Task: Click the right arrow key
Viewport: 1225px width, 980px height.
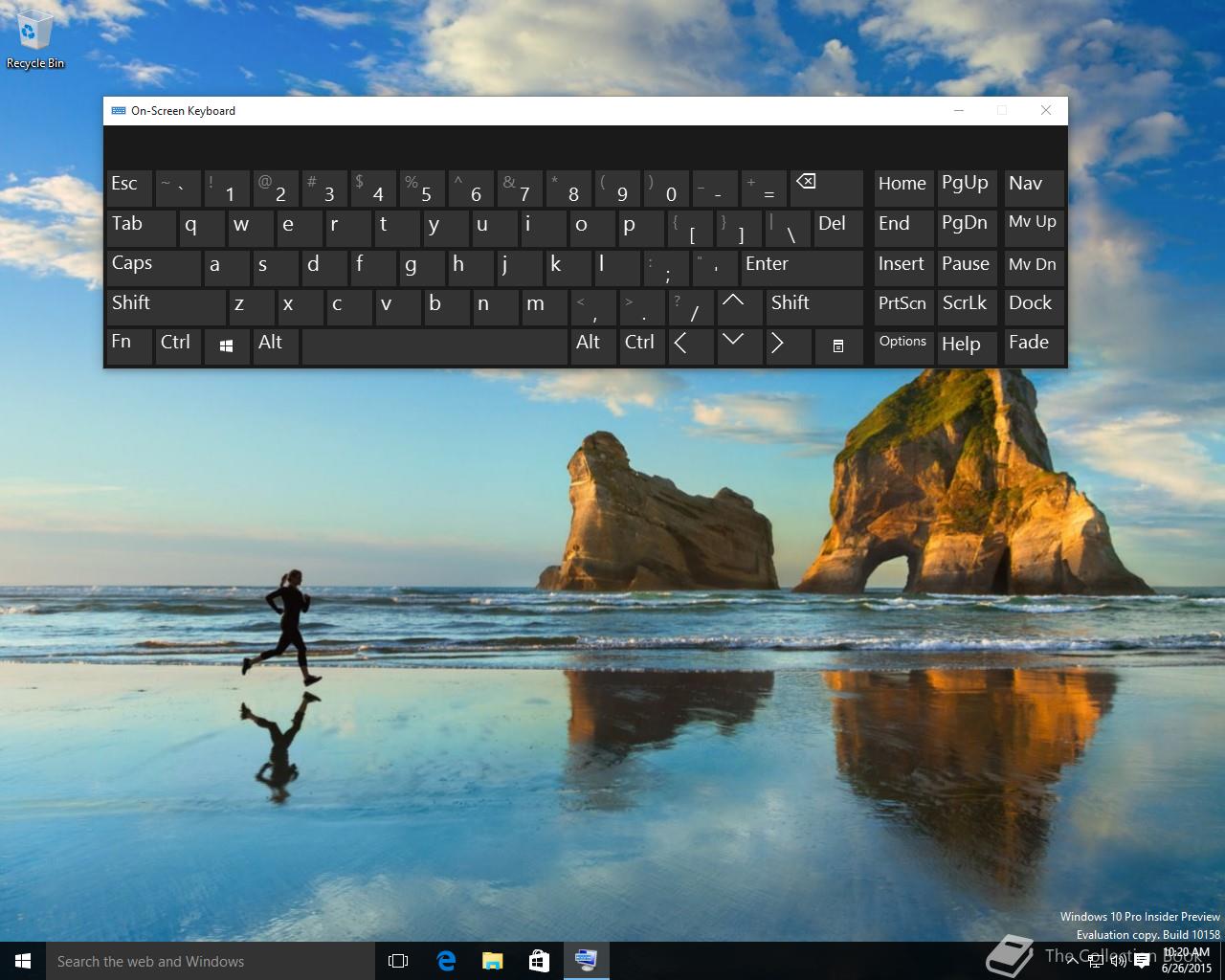Action: [788, 346]
